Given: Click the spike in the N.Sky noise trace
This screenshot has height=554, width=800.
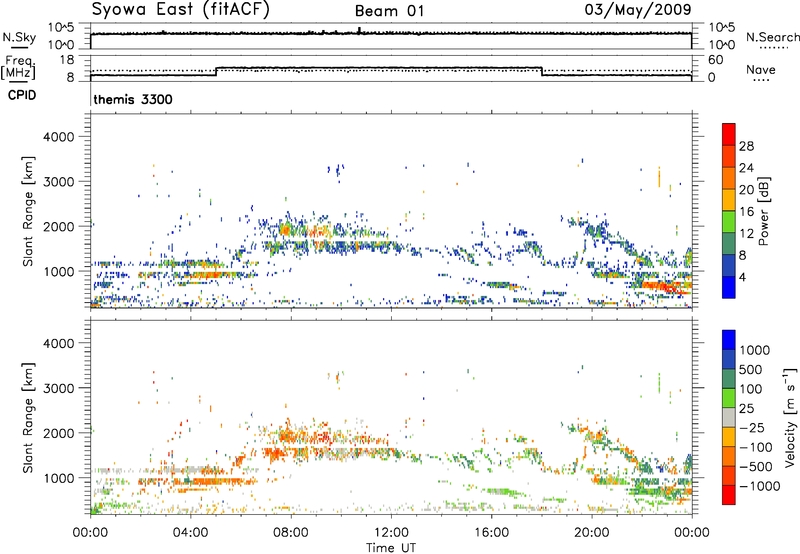Looking at the screenshot, I should point(359,30).
